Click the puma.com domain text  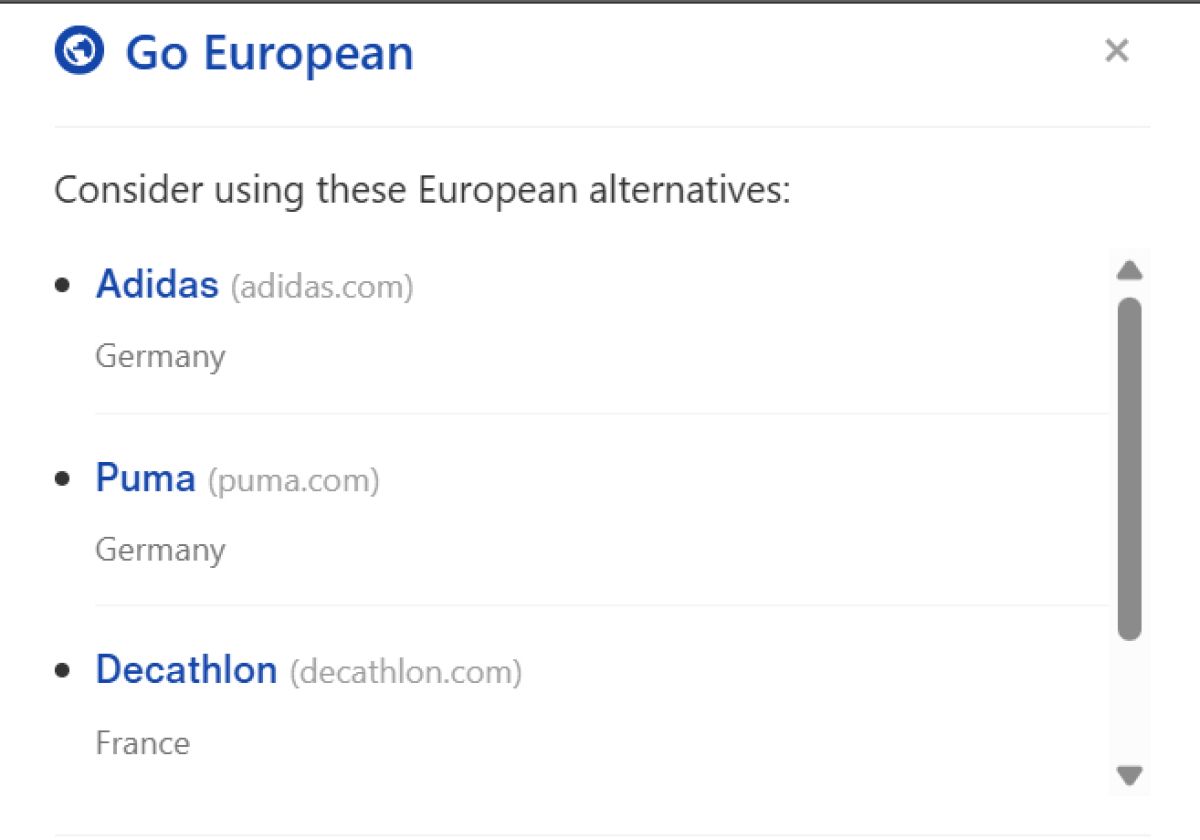click(x=294, y=481)
